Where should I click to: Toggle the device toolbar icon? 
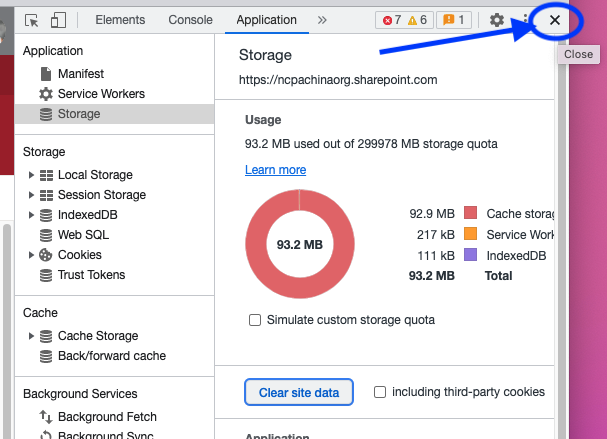(58, 20)
